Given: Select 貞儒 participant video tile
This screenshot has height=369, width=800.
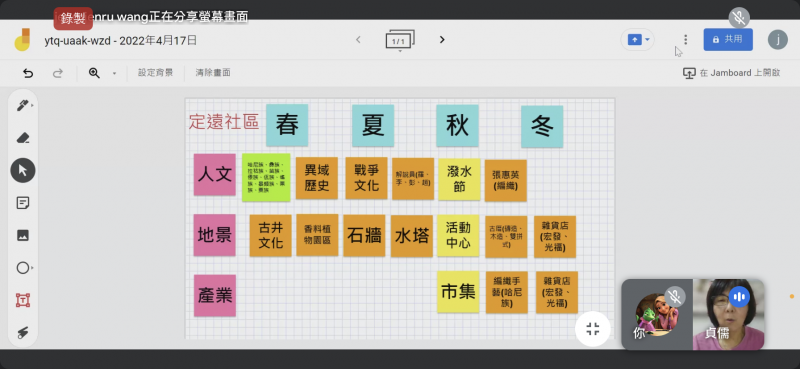Looking at the screenshot, I should tap(728, 314).
